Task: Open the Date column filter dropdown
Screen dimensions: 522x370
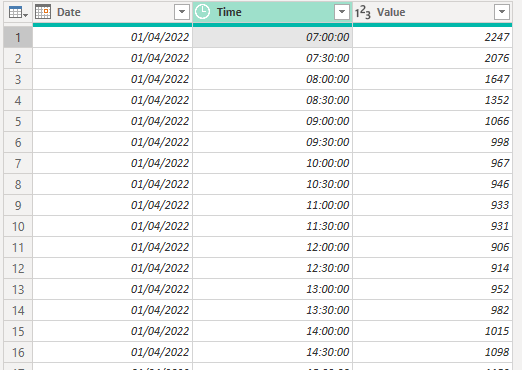Action: click(182, 12)
